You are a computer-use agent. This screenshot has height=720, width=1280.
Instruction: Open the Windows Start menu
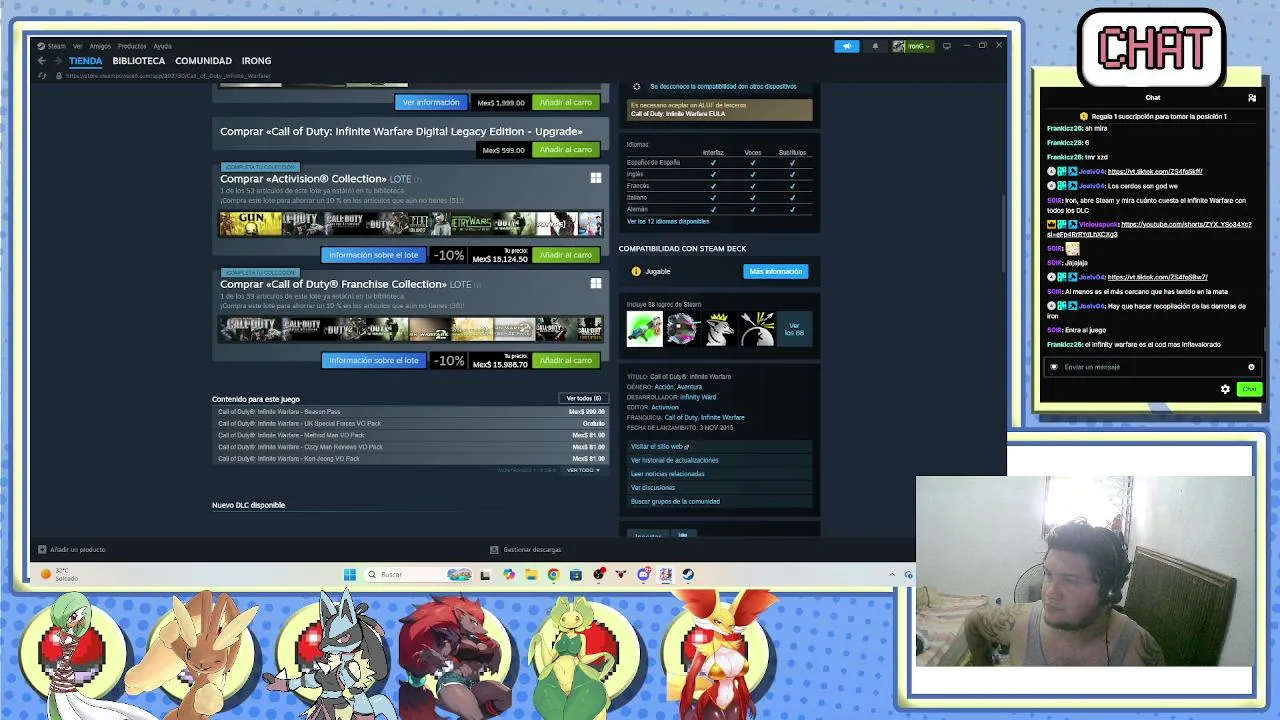point(349,574)
